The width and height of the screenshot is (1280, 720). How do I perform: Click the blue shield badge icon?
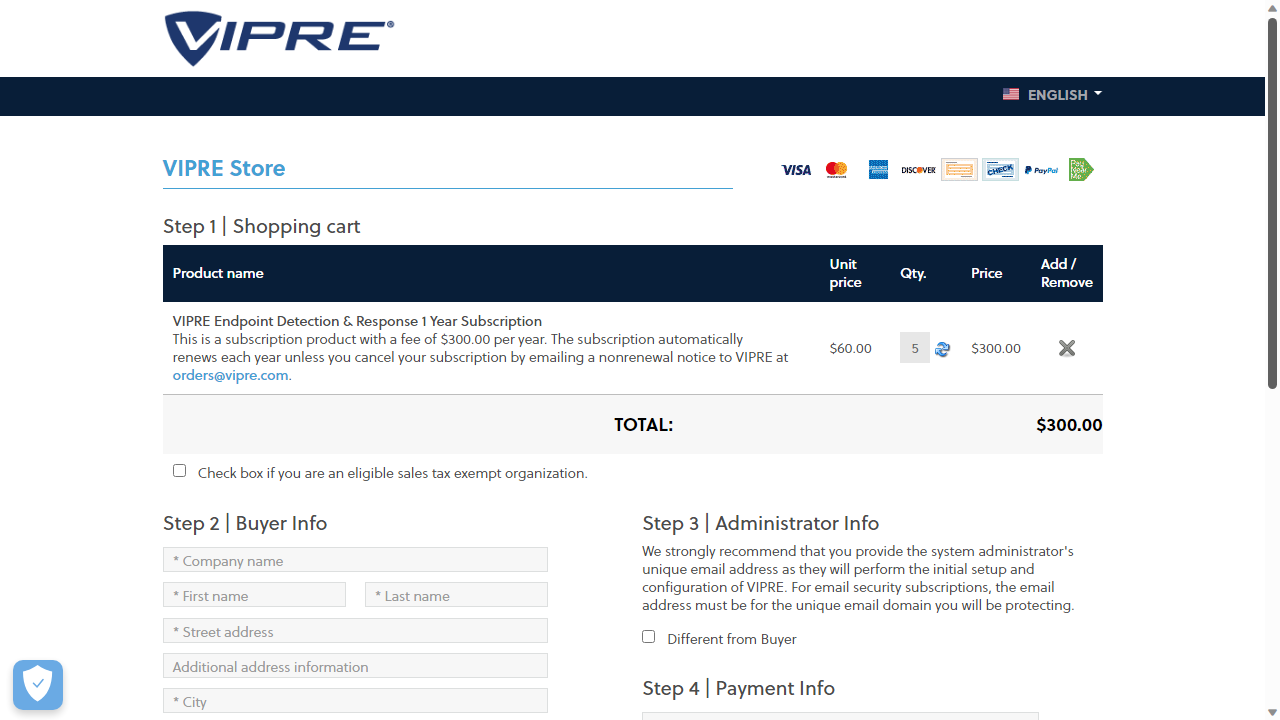coord(38,685)
